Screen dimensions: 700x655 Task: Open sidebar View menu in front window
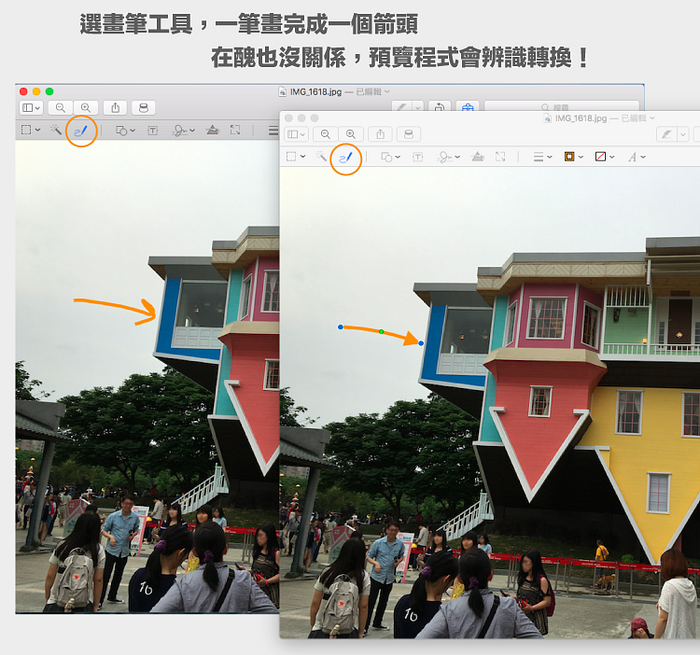coord(296,134)
